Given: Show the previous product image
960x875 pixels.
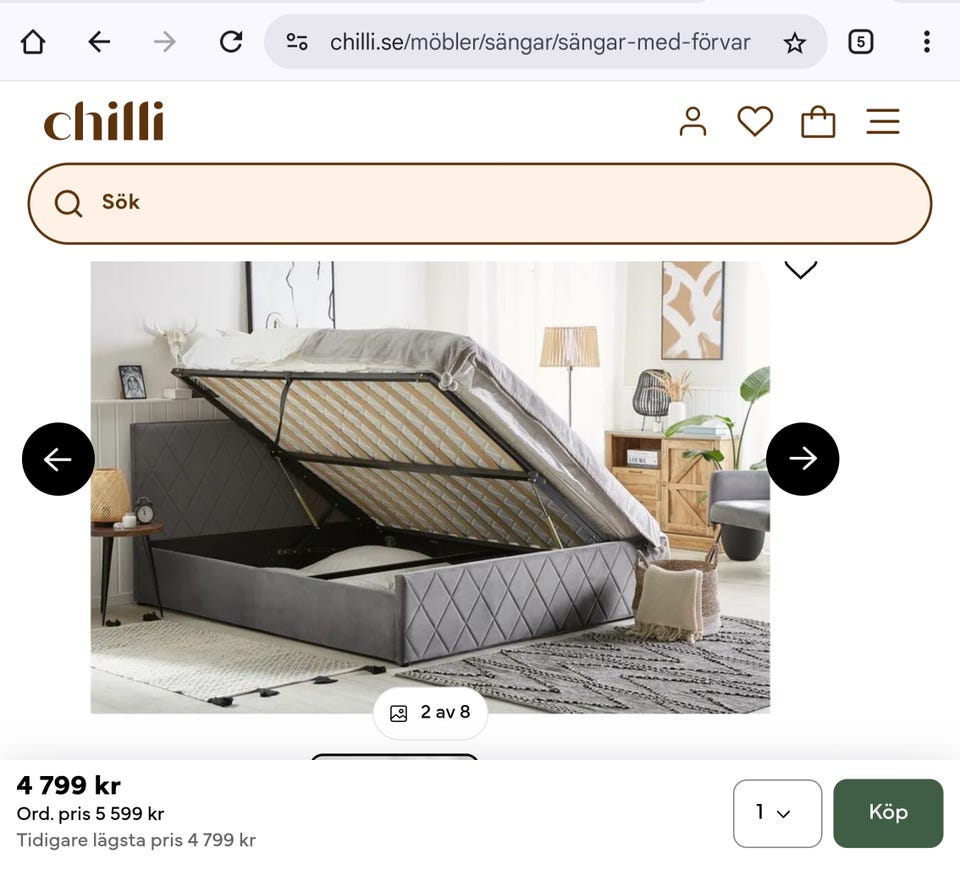Looking at the screenshot, I should coord(58,459).
